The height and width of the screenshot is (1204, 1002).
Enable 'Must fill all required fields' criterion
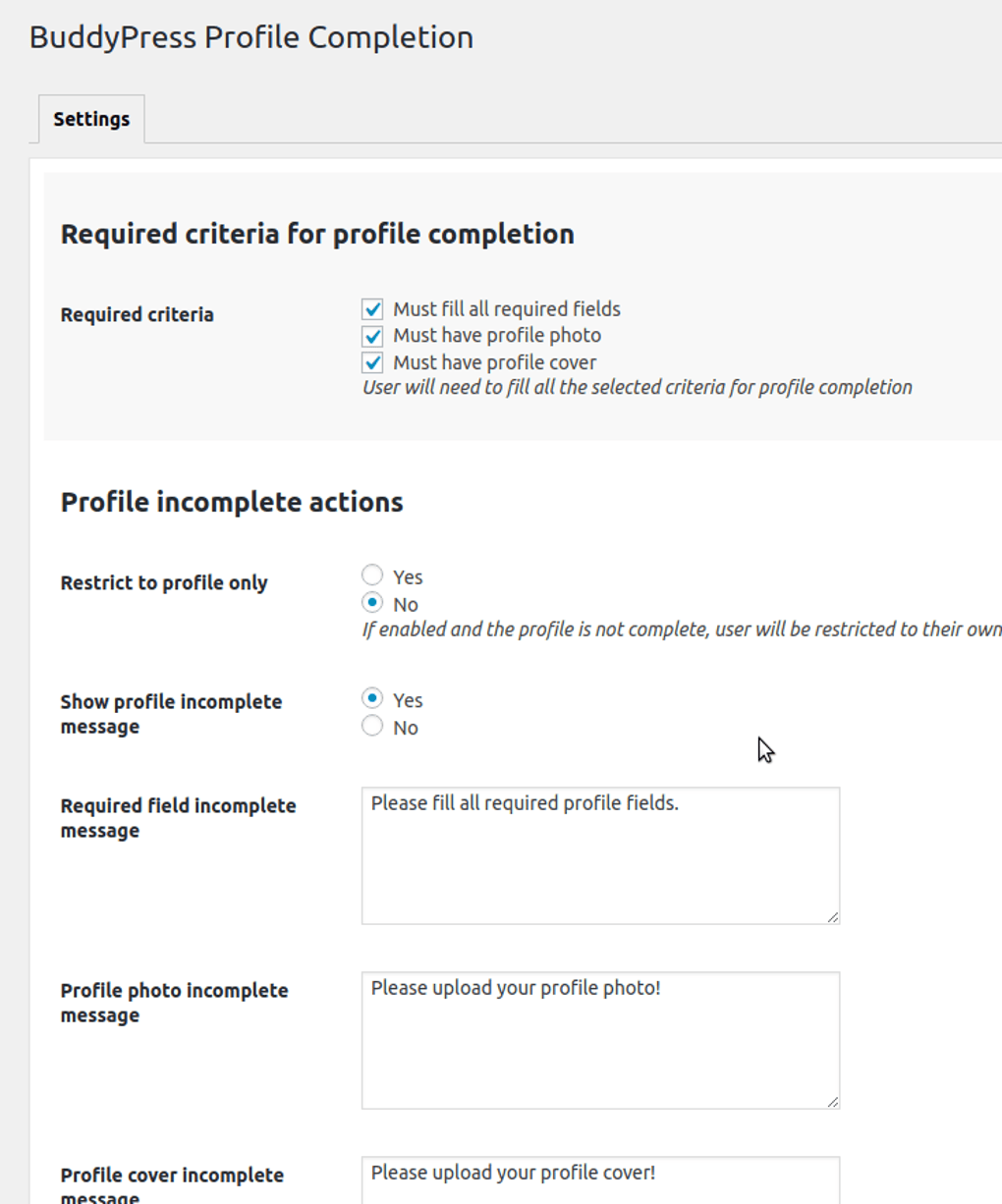tap(374, 307)
